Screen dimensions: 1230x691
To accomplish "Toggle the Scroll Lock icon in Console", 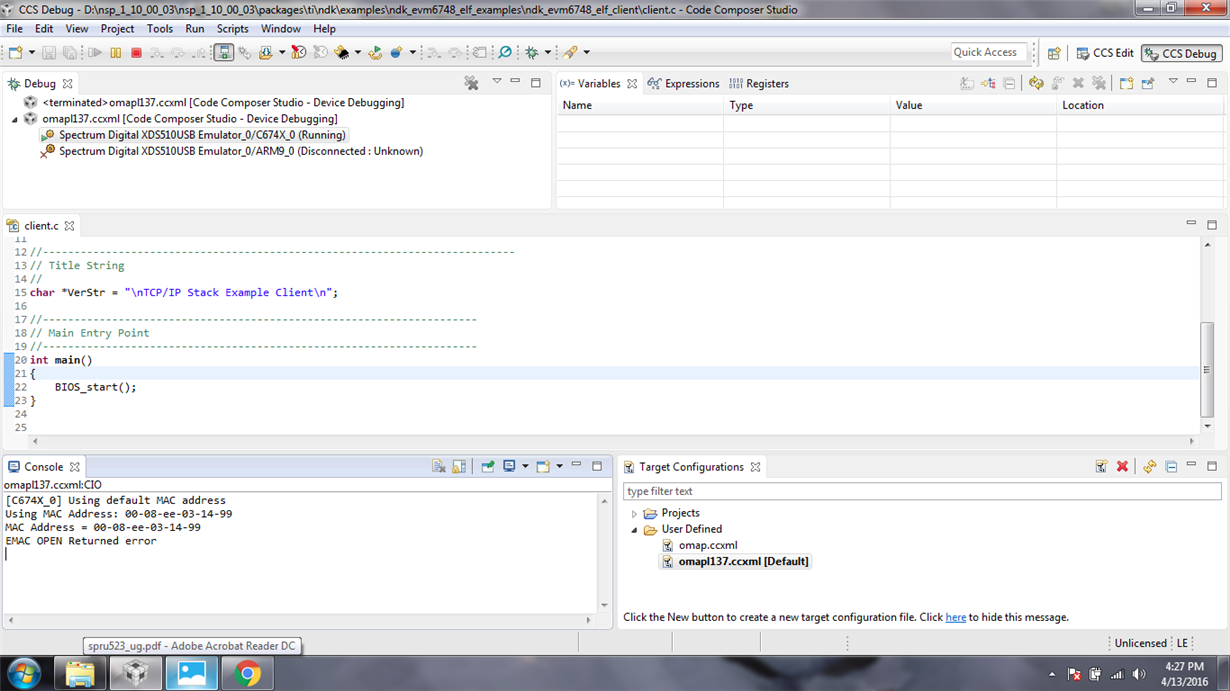I will click(459, 466).
